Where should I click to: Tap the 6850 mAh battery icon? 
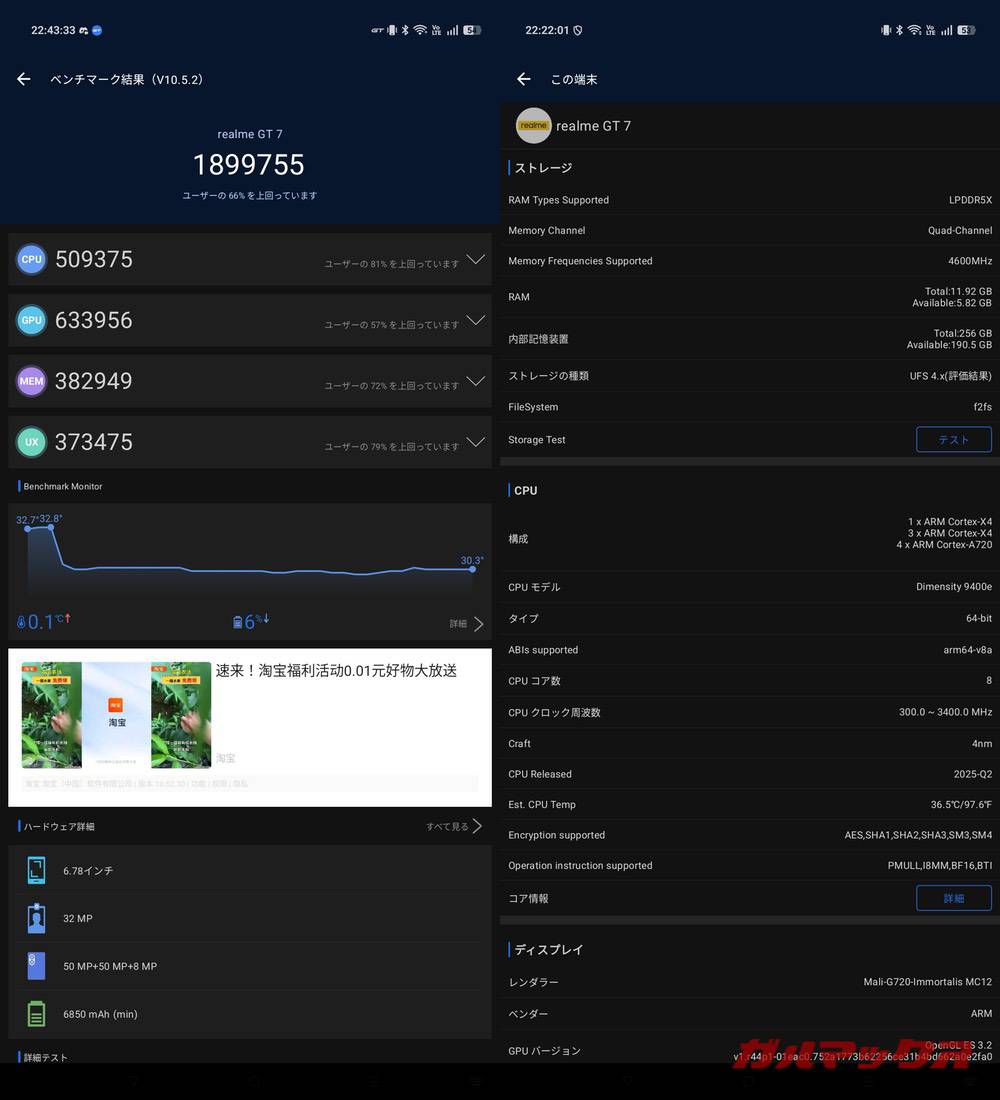click(x=36, y=1014)
